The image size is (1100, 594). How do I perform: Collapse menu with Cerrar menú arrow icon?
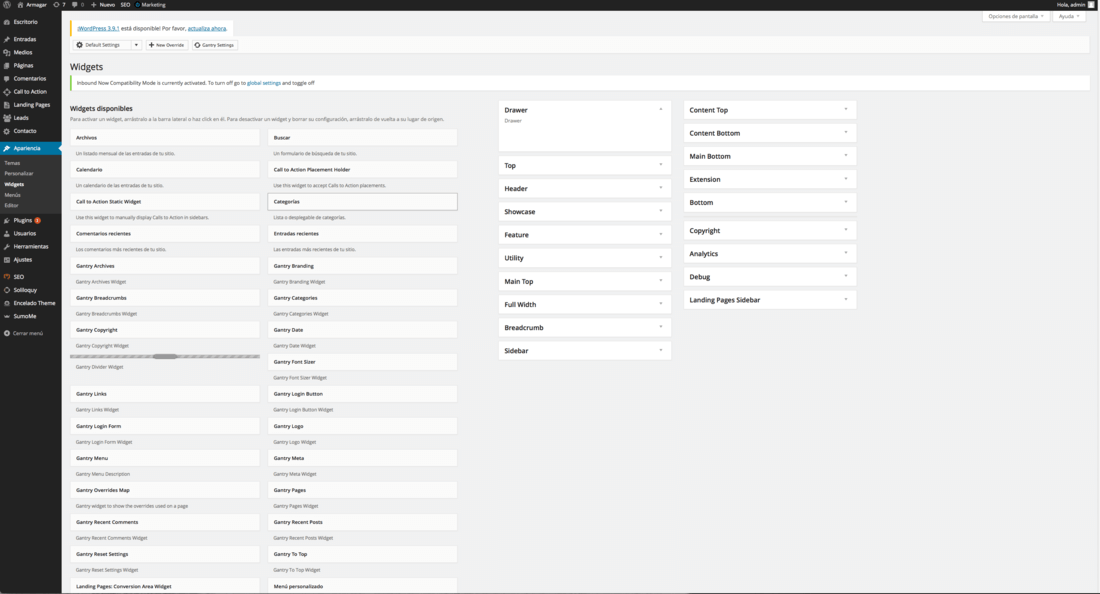coord(6,333)
